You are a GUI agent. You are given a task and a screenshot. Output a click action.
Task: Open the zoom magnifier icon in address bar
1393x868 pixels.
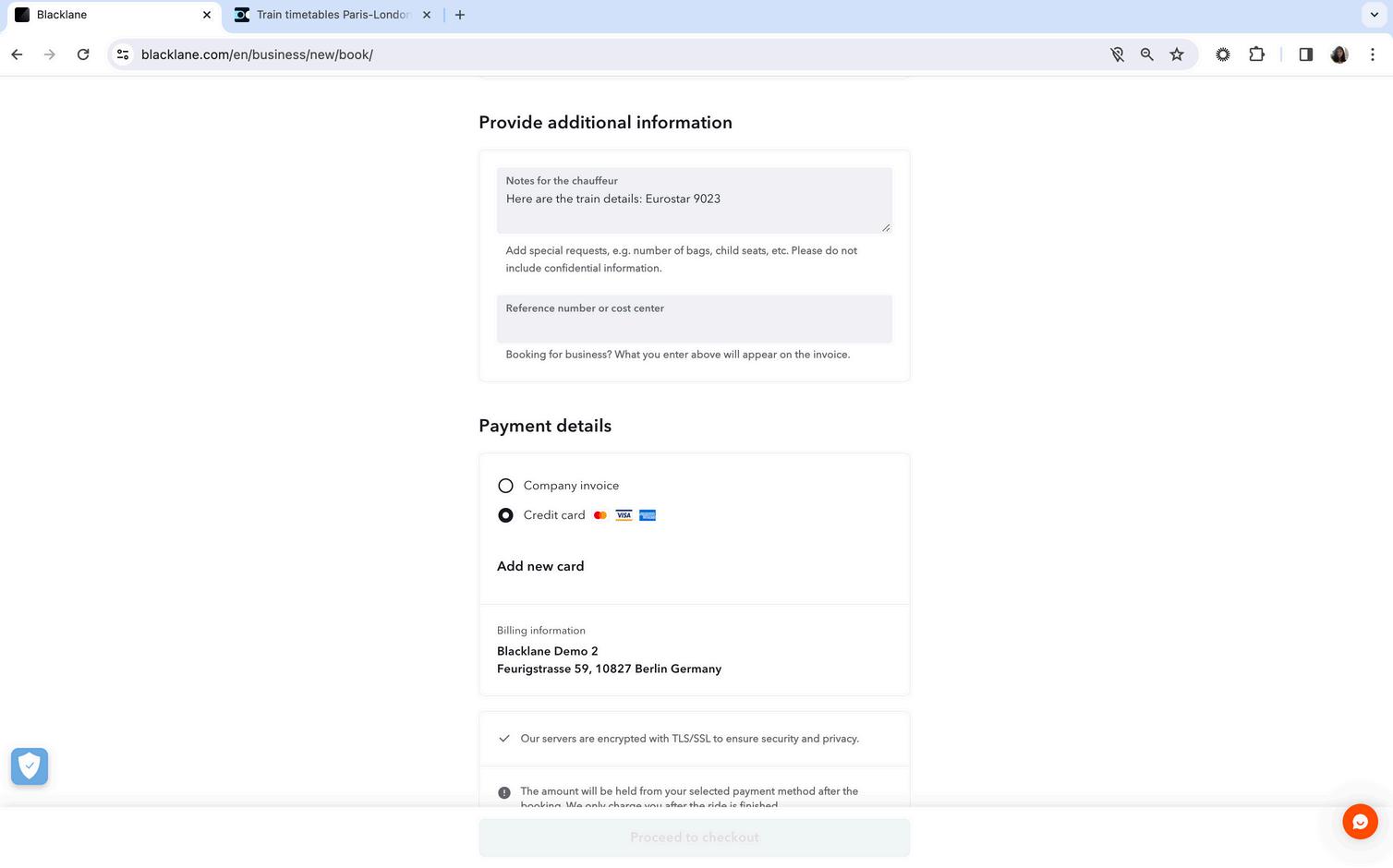[1147, 54]
